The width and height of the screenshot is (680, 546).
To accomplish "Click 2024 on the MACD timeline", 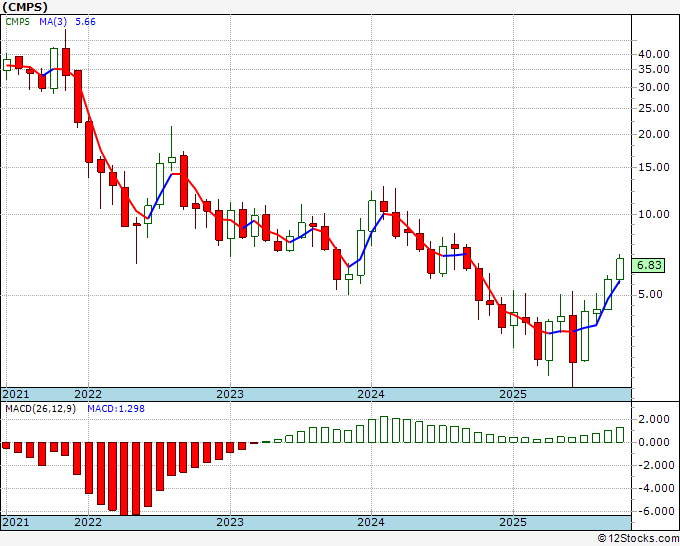I will point(371,522).
